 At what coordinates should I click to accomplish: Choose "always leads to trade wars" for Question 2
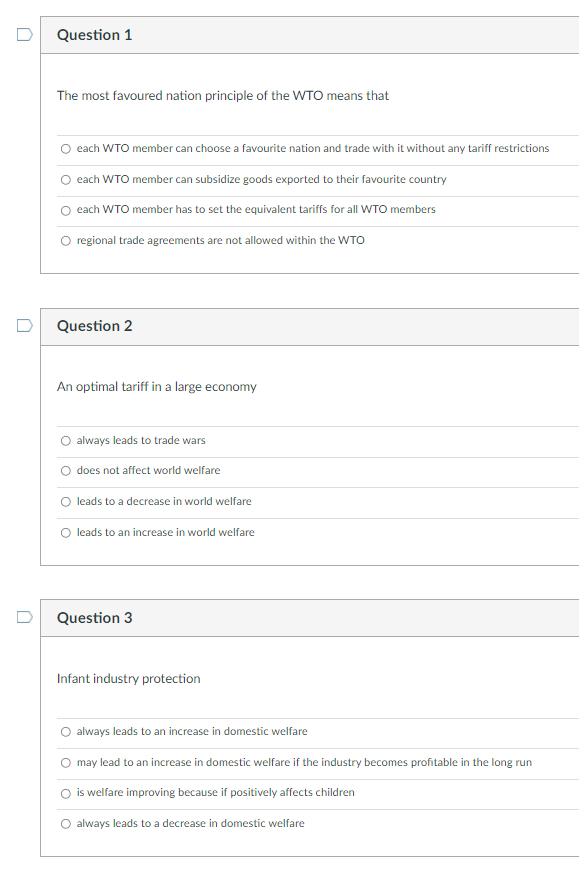click(65, 440)
